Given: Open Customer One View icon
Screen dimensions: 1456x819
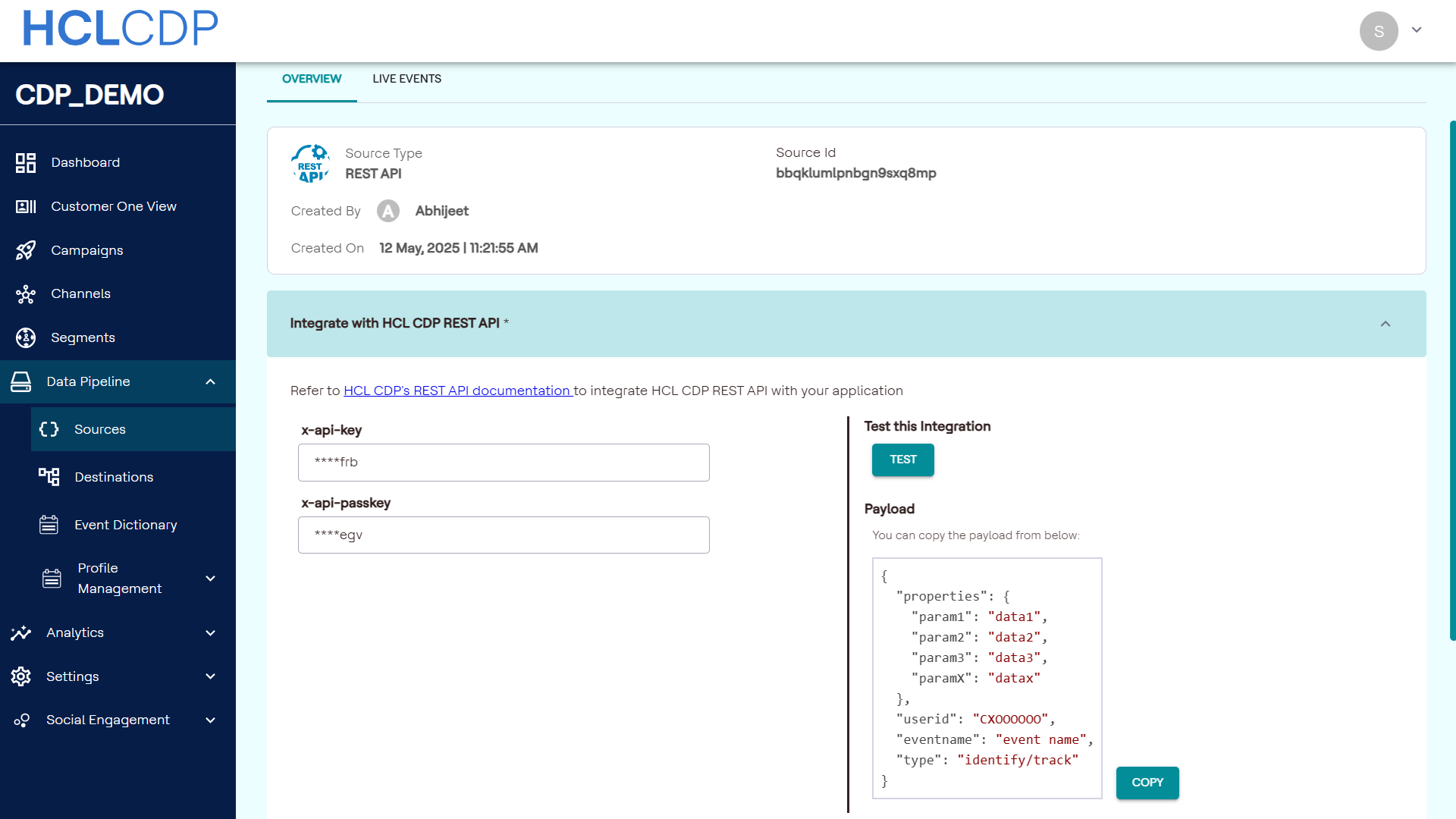Looking at the screenshot, I should click(26, 206).
